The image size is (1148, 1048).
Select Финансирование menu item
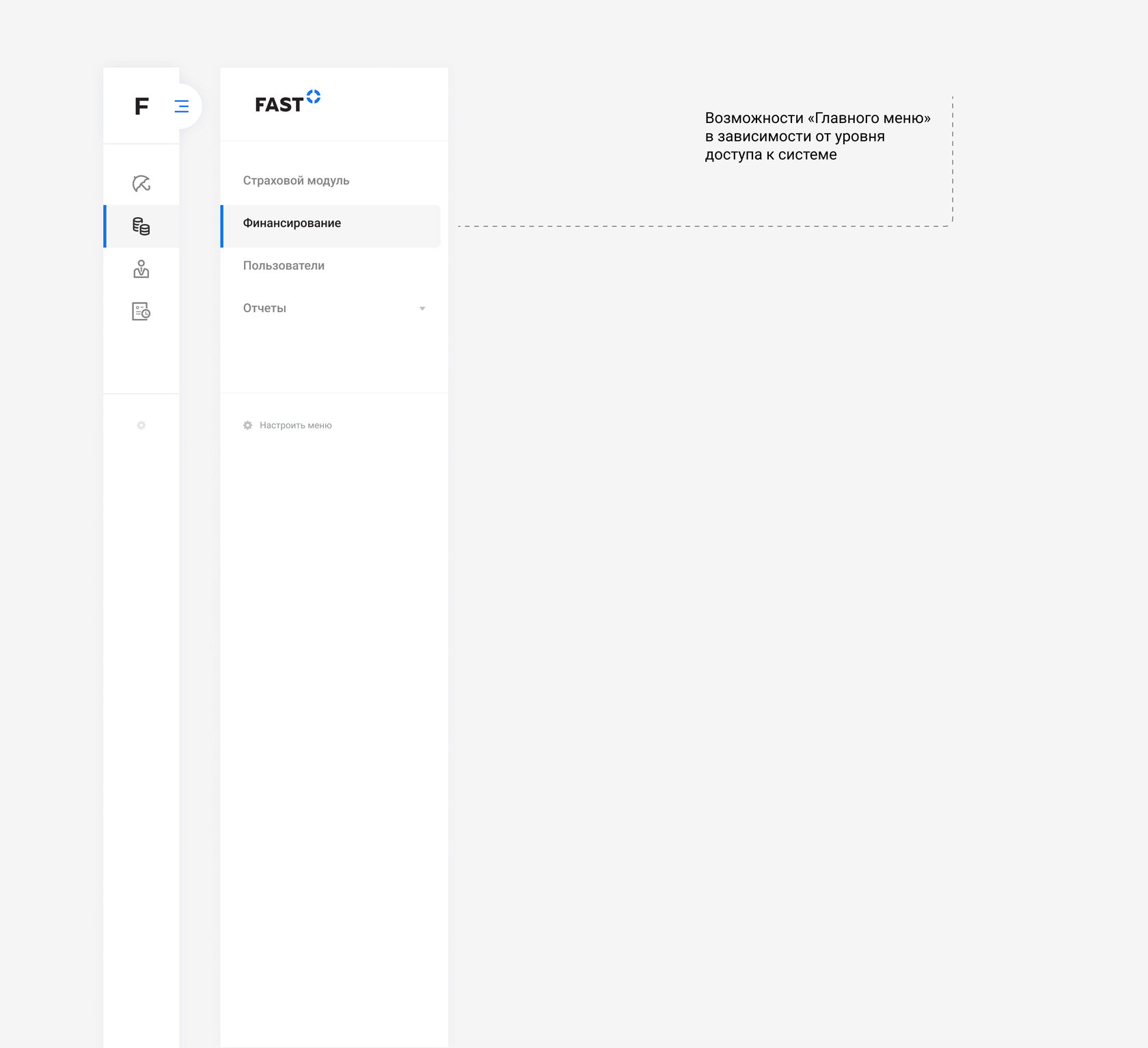(330, 226)
